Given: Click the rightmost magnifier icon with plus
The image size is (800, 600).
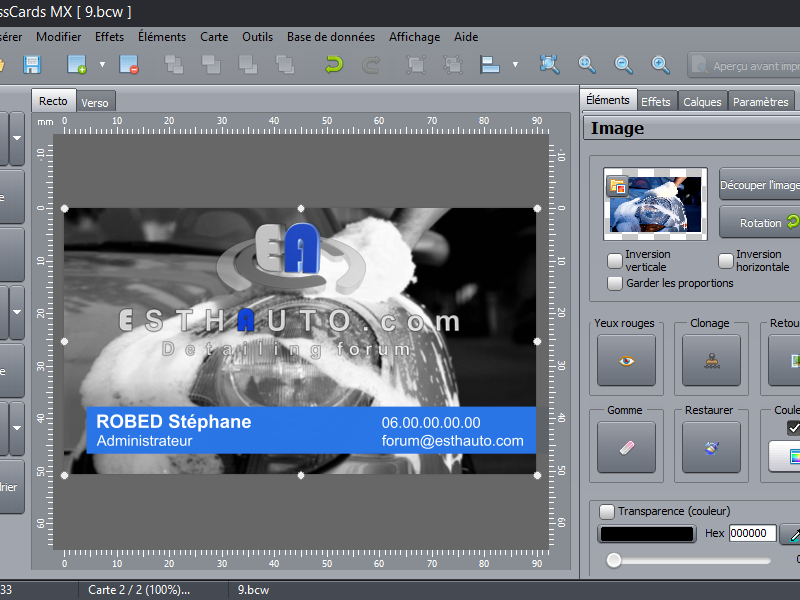Looking at the screenshot, I should (661, 65).
